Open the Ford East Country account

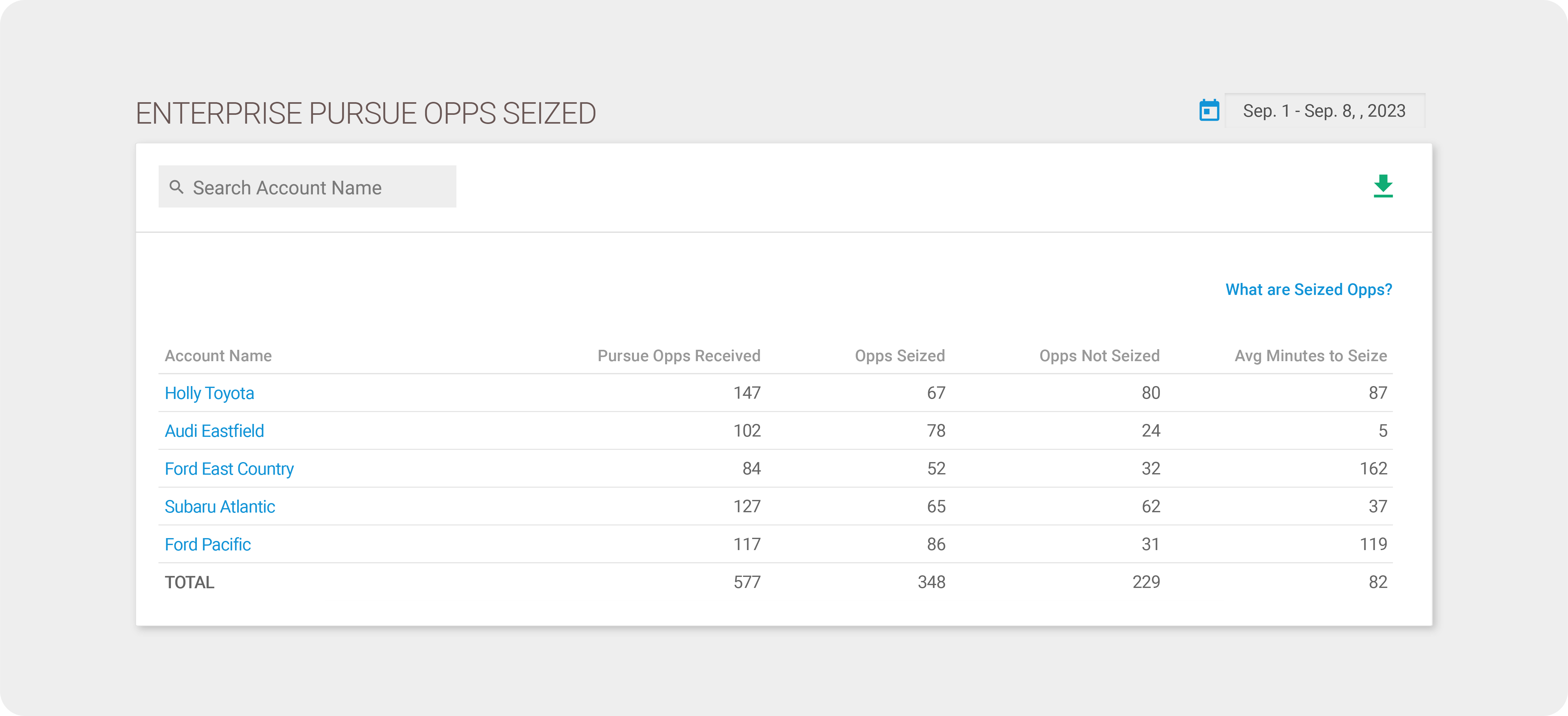pos(229,469)
